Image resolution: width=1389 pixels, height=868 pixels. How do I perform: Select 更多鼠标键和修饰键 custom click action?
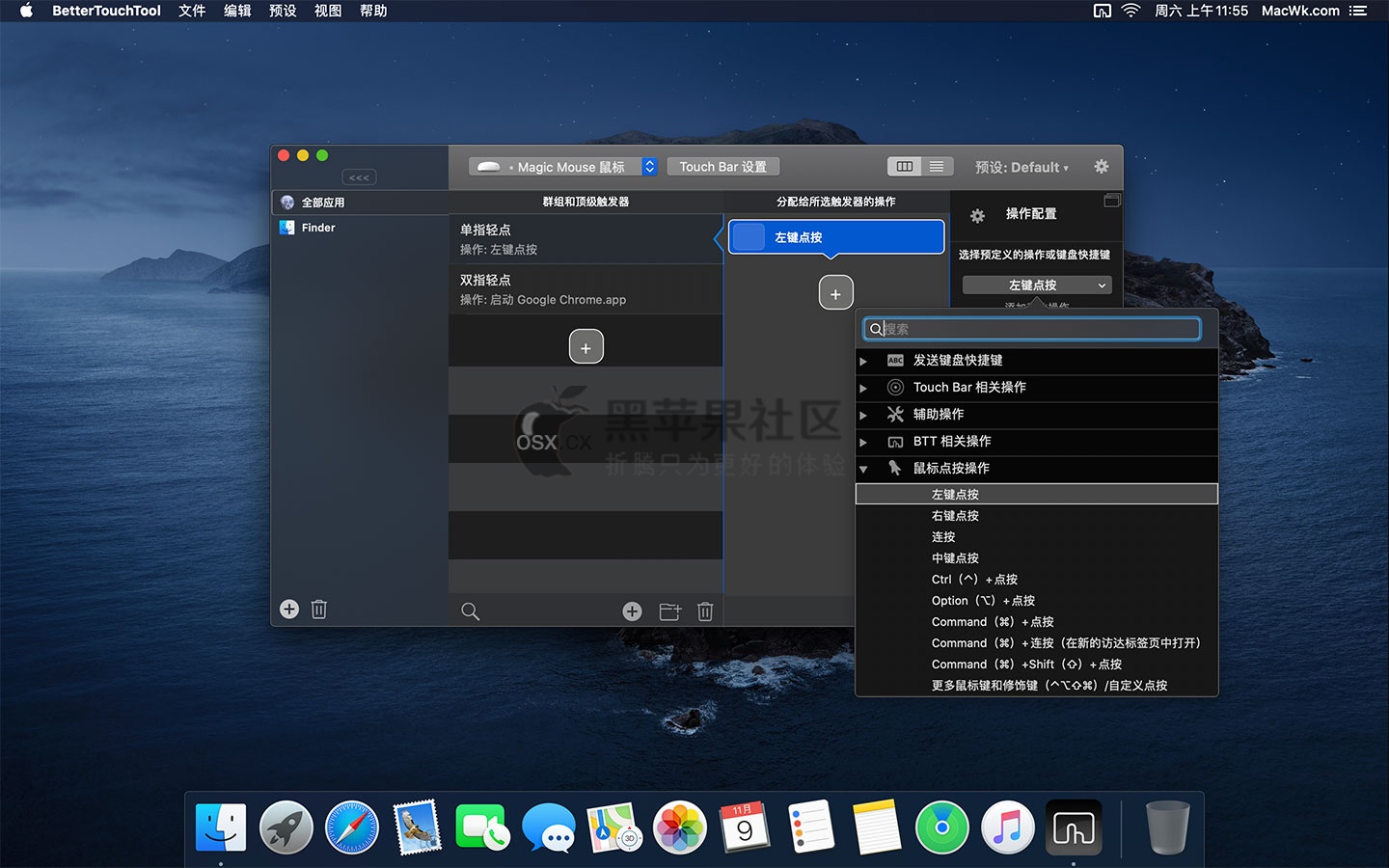tap(1037, 685)
